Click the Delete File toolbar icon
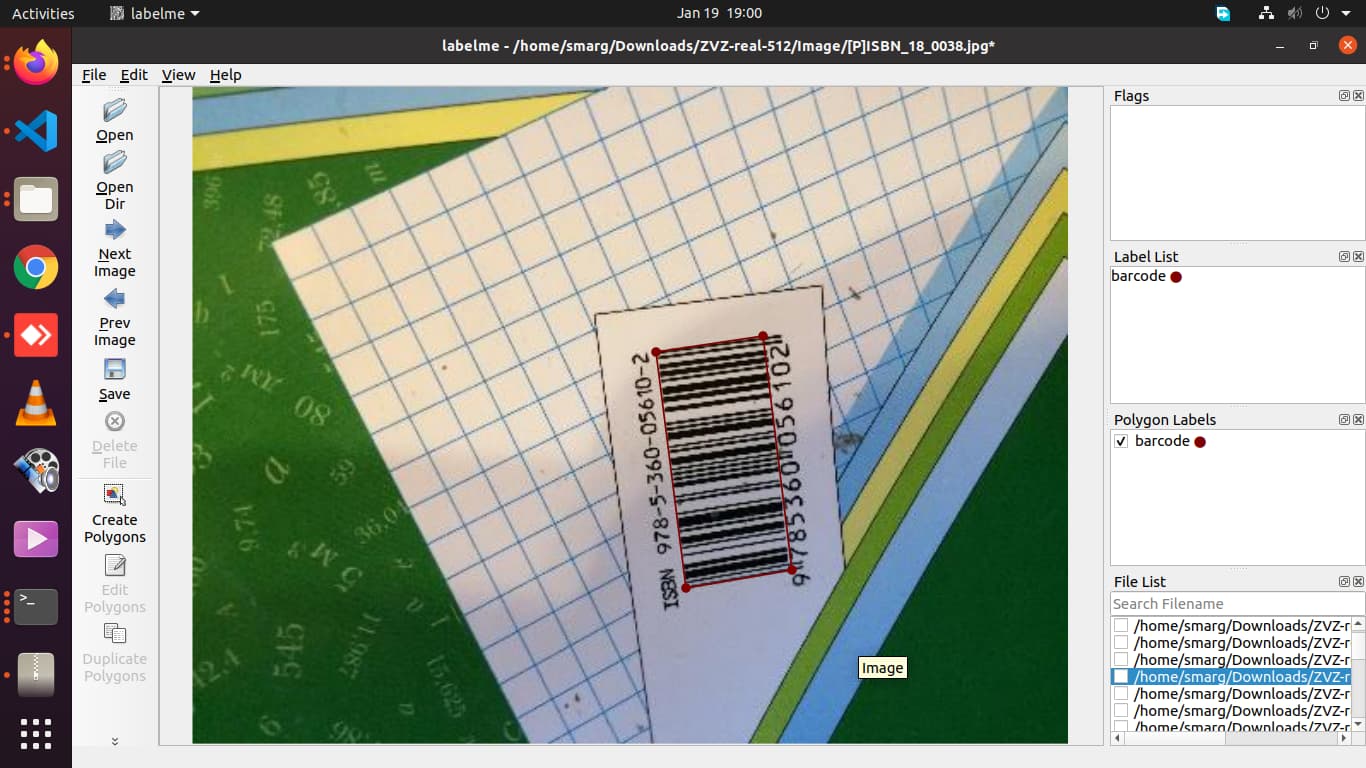1366x768 pixels. click(x=115, y=421)
